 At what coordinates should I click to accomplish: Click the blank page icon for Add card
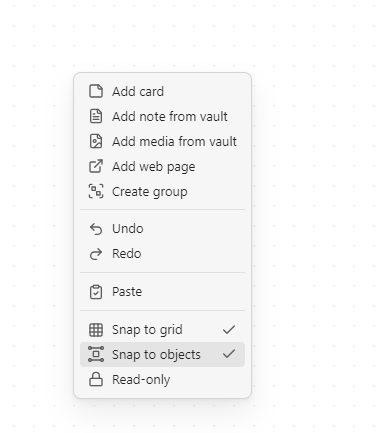coord(96,91)
